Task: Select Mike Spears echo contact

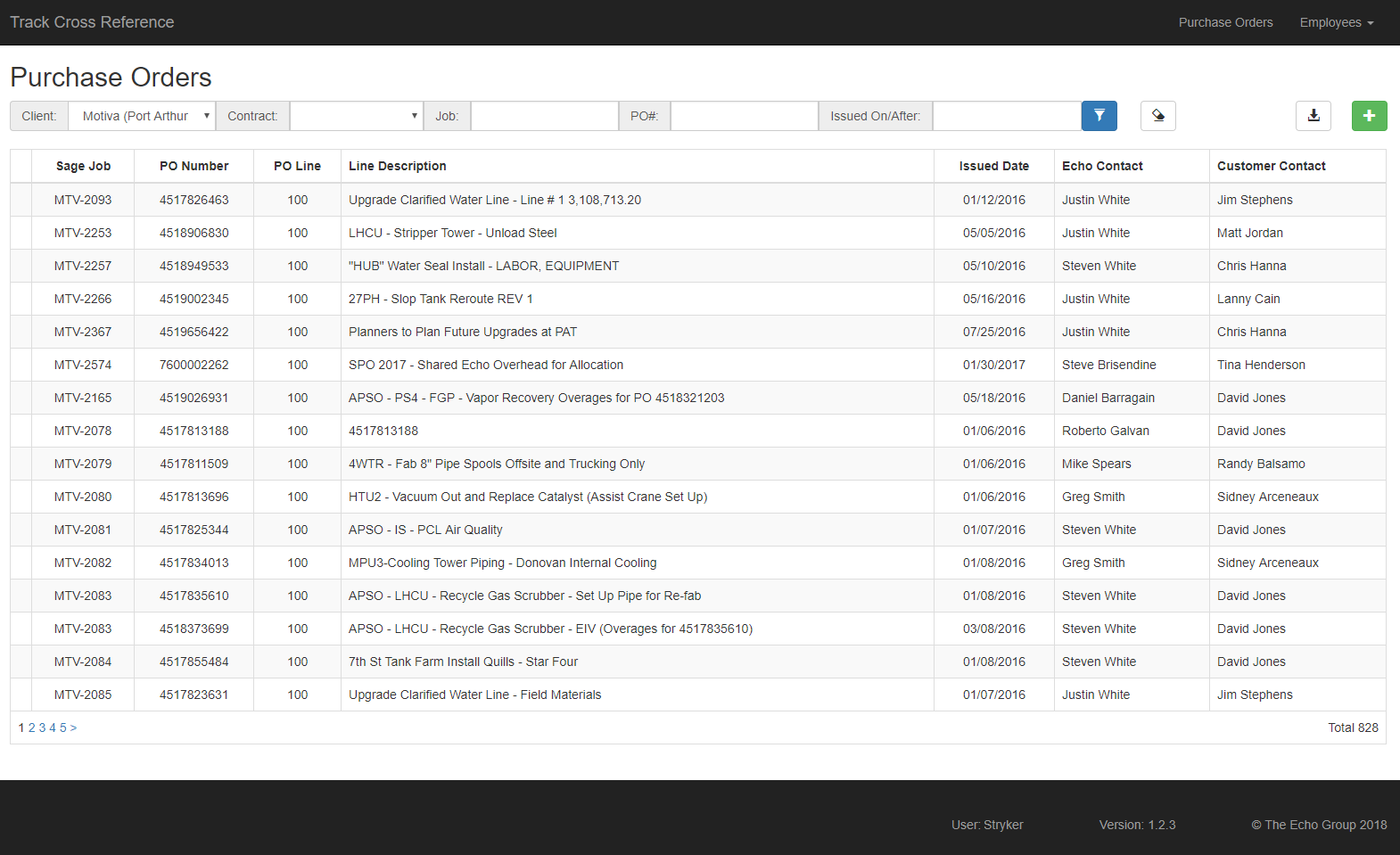Action: point(1096,464)
